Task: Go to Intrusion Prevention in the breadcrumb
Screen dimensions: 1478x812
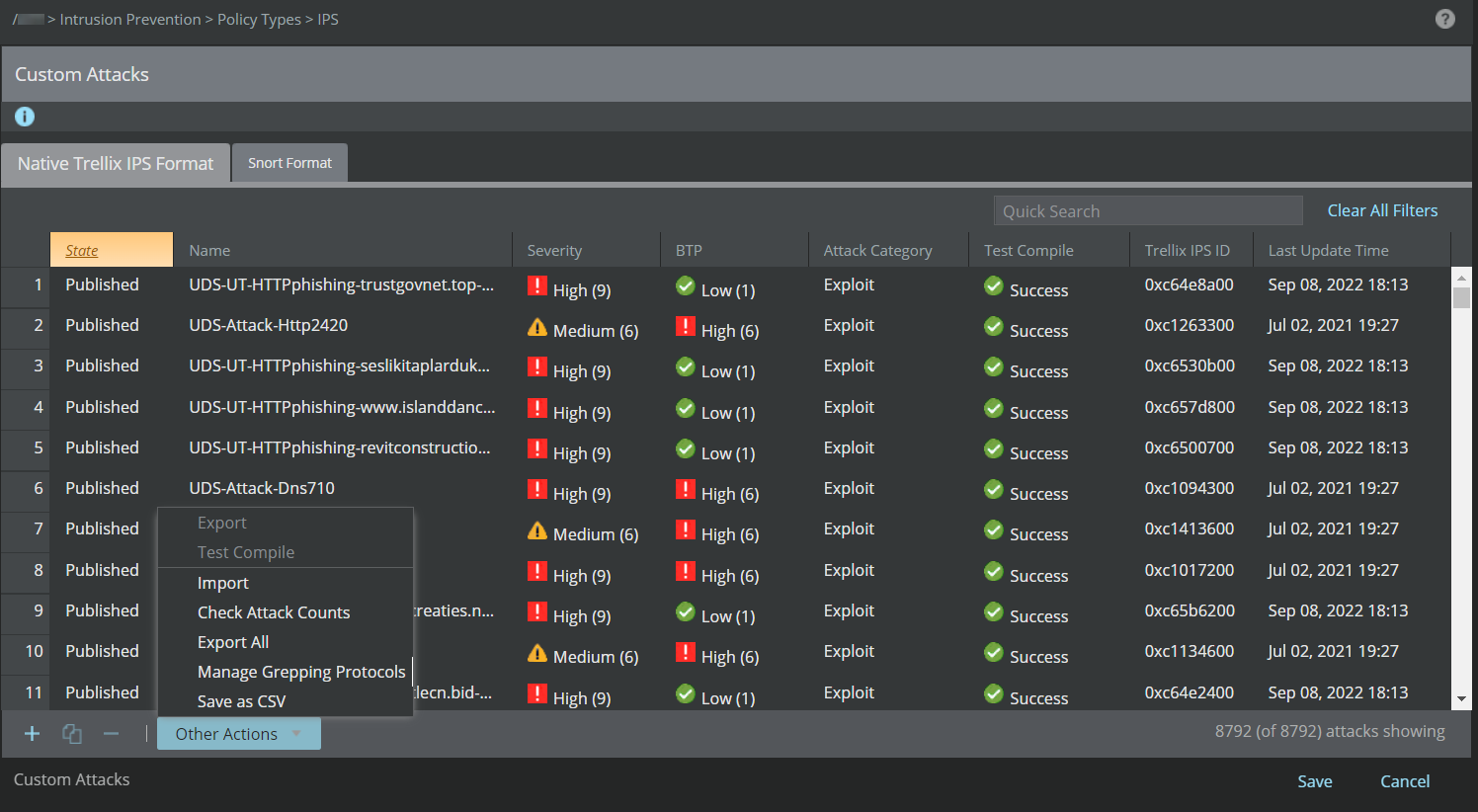Action: pyautogui.click(x=130, y=20)
